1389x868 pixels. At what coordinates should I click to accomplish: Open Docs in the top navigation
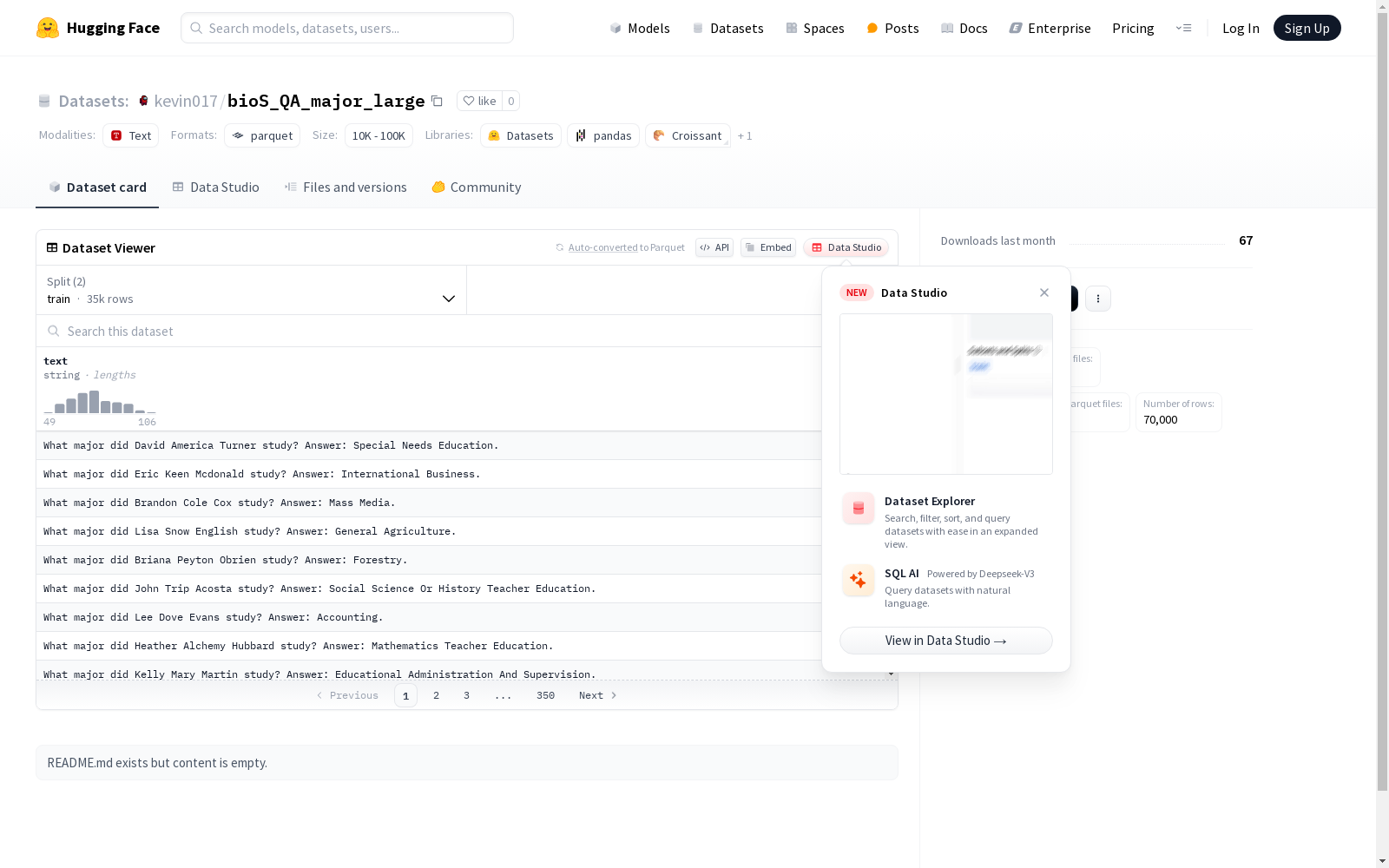964,28
